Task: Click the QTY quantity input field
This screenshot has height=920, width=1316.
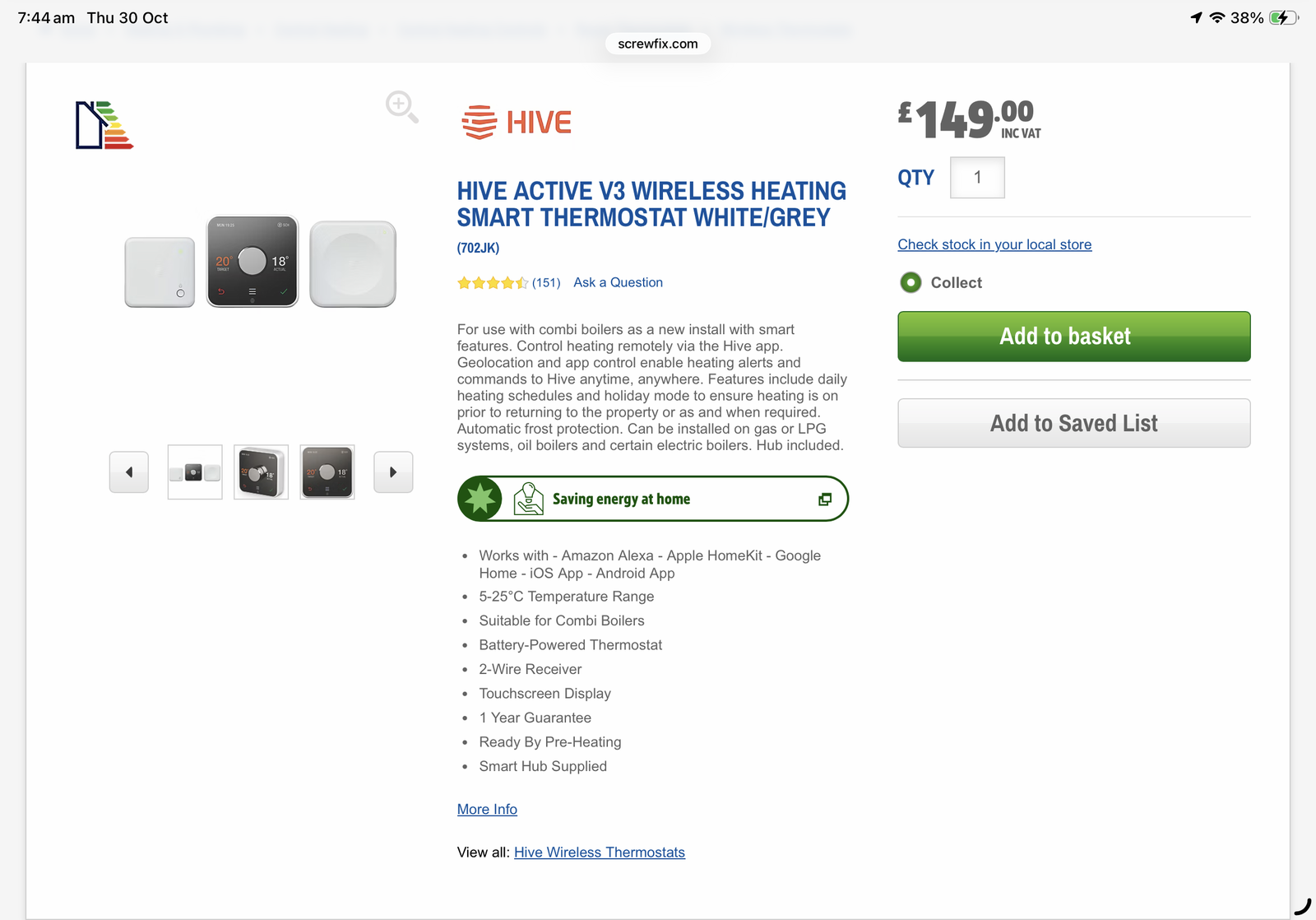Action: coord(977,178)
